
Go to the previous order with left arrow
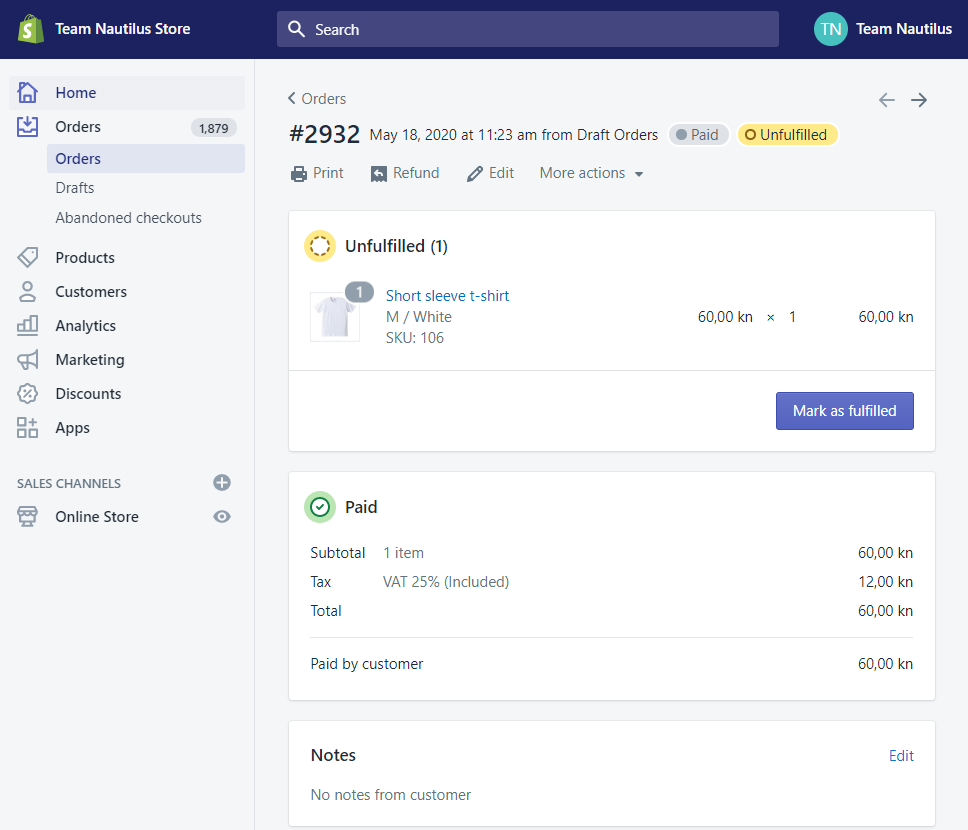pyautogui.click(x=886, y=100)
